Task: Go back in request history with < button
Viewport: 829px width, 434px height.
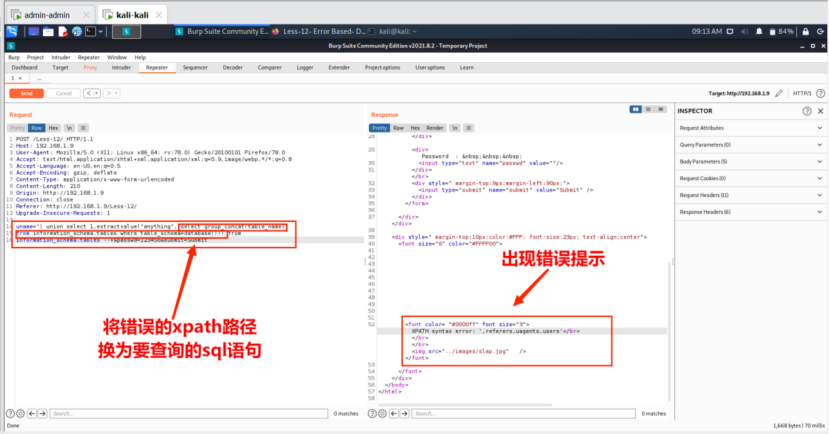Action: (89, 94)
